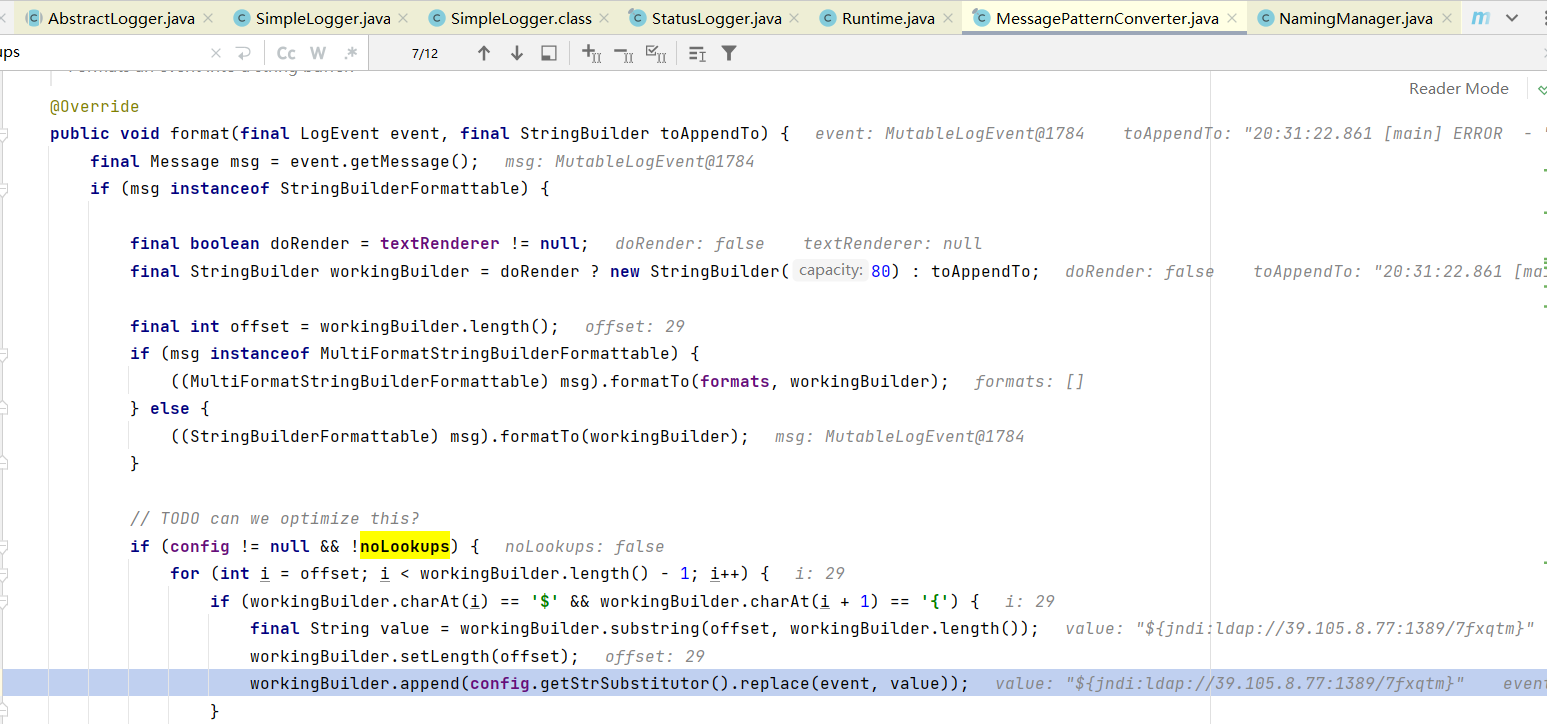Close the NamingManager.java tab
This screenshot has height=724, width=1547.
[1445, 18]
